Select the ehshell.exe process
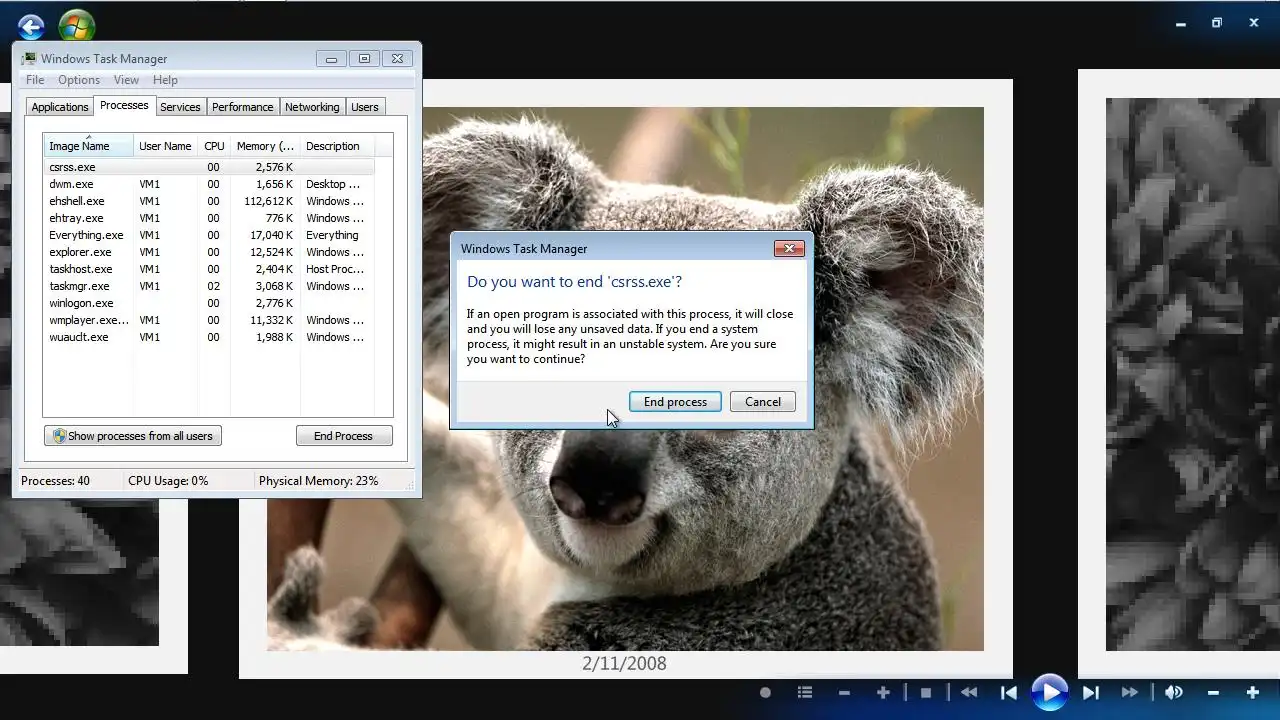This screenshot has width=1280, height=720. (209, 201)
